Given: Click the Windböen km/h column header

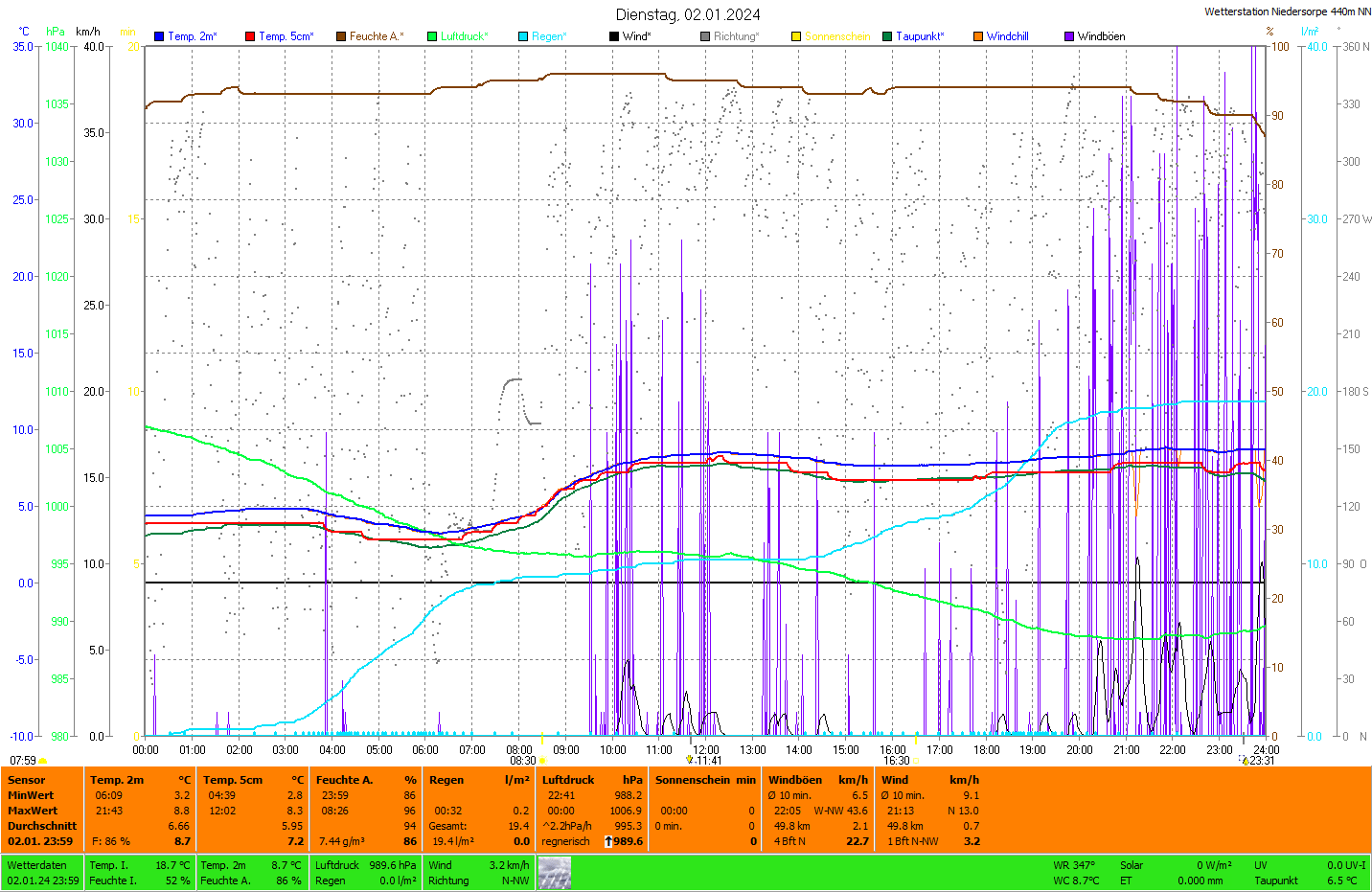Looking at the screenshot, I should pos(817,780).
